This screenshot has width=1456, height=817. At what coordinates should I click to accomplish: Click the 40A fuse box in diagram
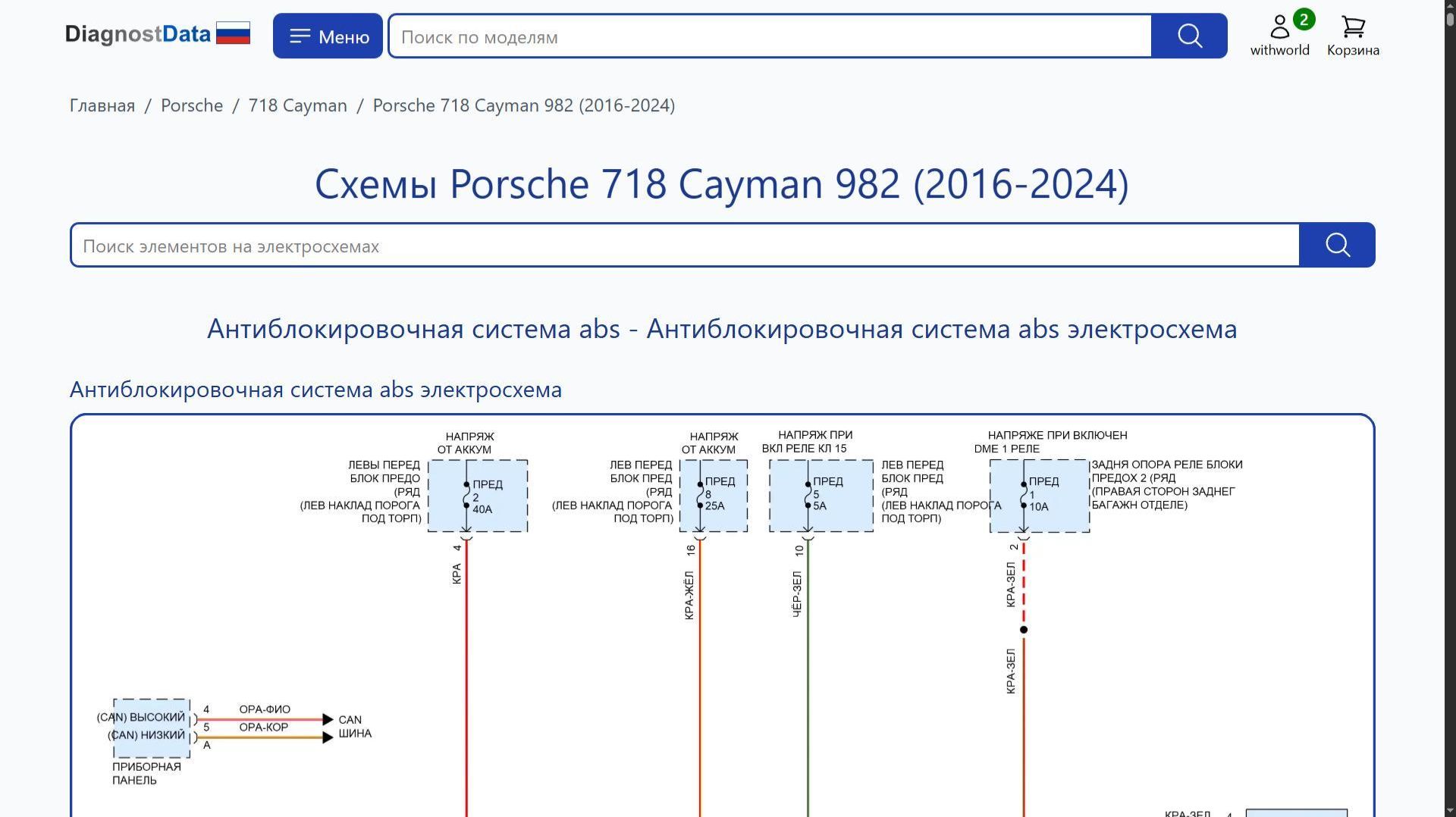(x=478, y=496)
